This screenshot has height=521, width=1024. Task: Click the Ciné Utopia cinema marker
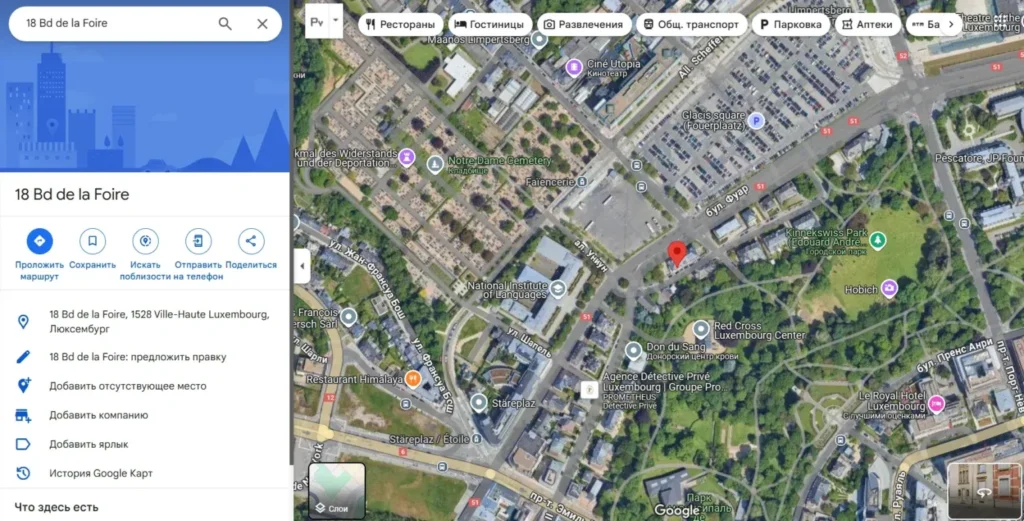click(x=574, y=67)
